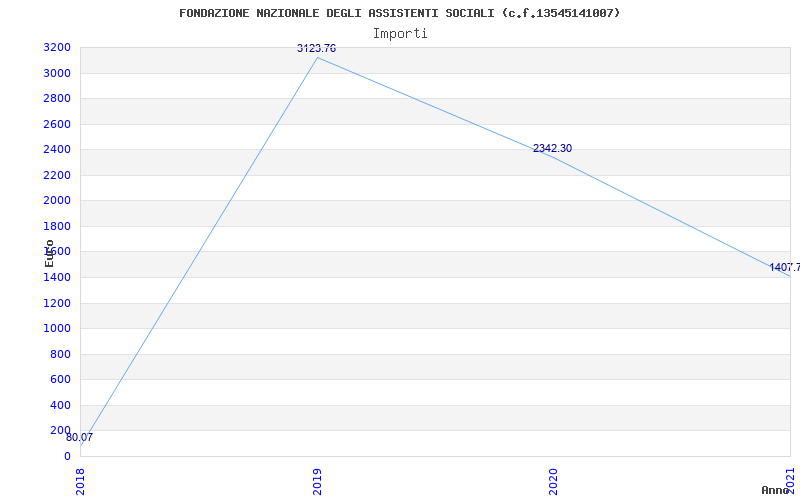Select the 3123.76 data label
Screen dimensions: 800x500
click(x=316, y=48)
